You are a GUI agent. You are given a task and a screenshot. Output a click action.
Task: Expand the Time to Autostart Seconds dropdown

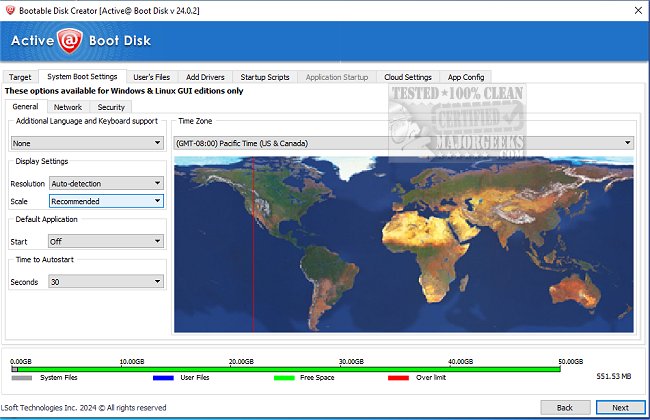click(x=106, y=282)
